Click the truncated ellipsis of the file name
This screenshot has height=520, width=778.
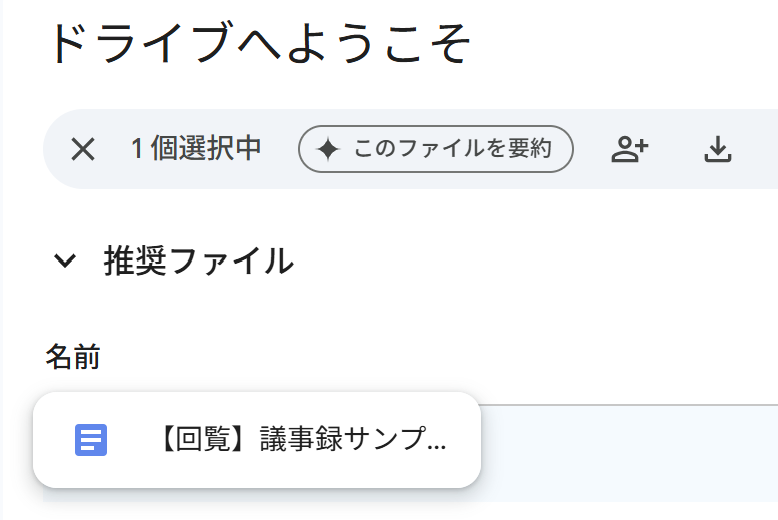[437, 447]
